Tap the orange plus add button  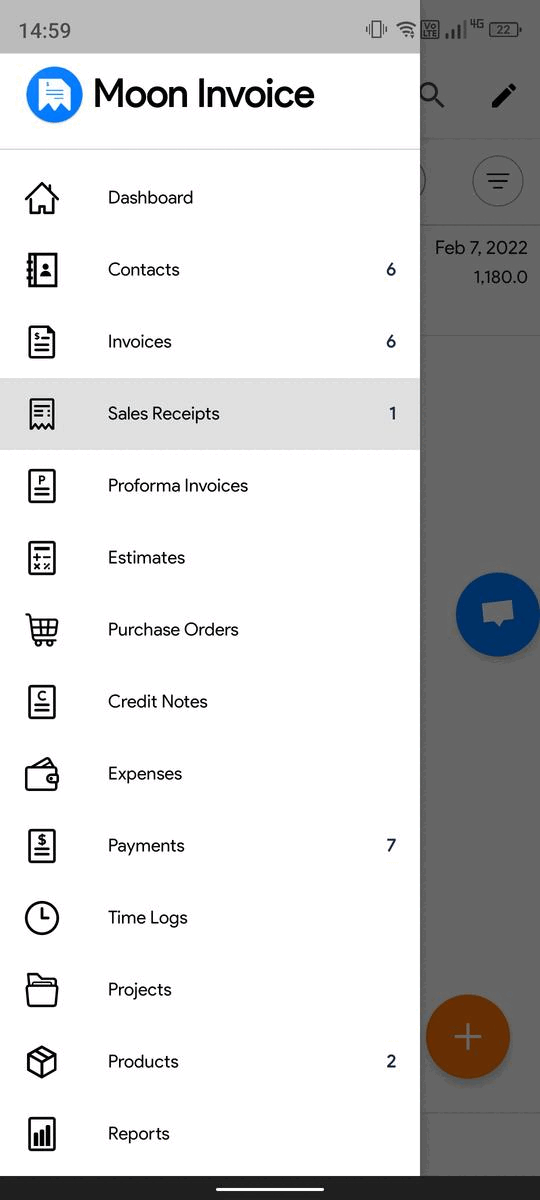click(x=468, y=1037)
